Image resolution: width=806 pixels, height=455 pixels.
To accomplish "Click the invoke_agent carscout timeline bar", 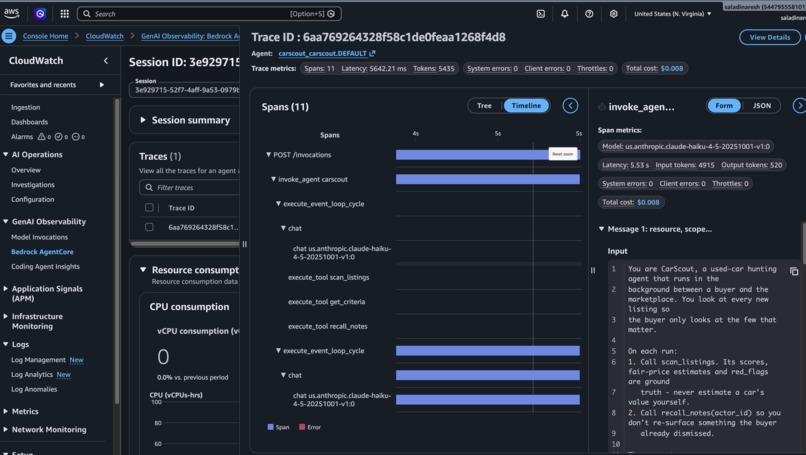I will [488, 179].
